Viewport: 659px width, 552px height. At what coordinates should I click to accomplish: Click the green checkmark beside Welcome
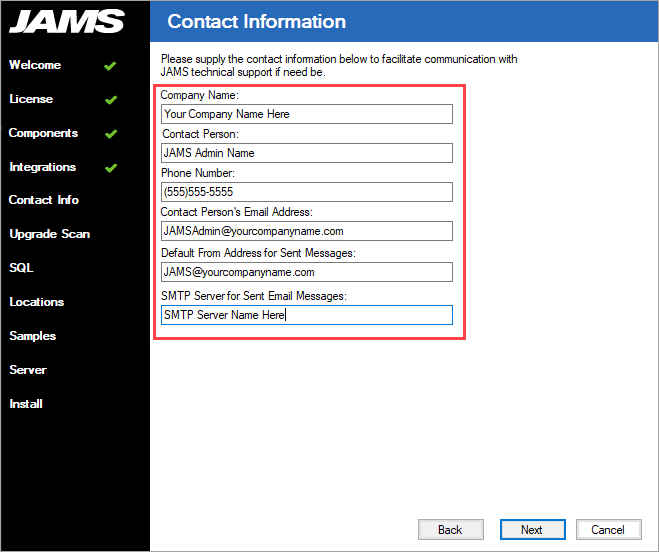(x=110, y=66)
